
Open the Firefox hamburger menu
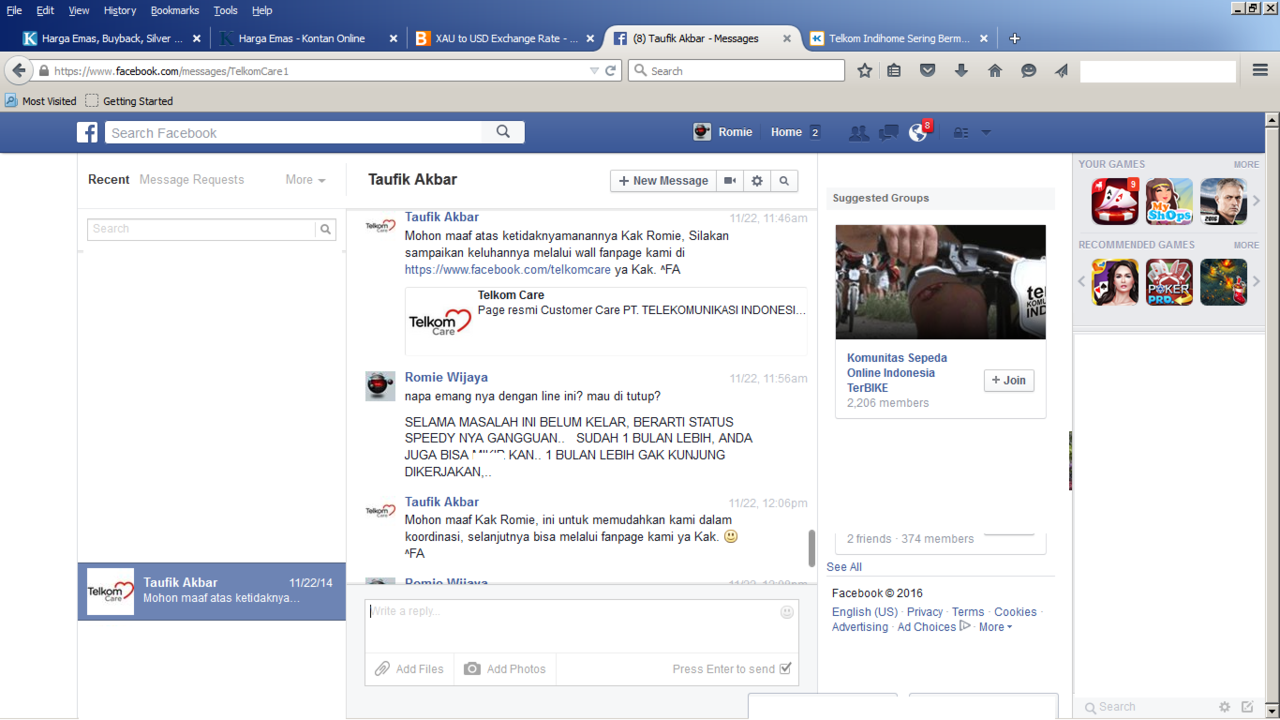pyautogui.click(x=1260, y=71)
